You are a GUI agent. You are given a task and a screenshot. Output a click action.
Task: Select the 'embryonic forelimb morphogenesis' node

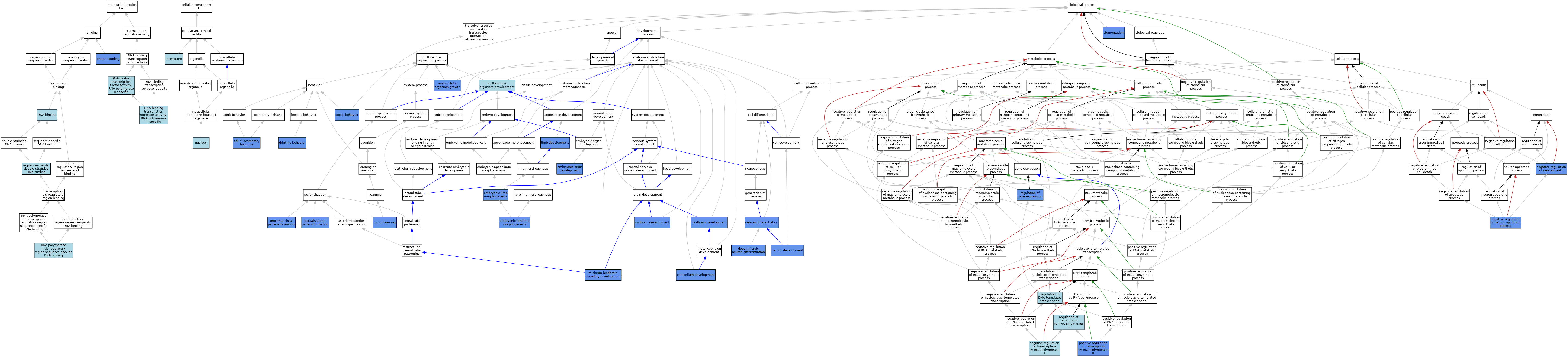pyautogui.click(x=514, y=222)
